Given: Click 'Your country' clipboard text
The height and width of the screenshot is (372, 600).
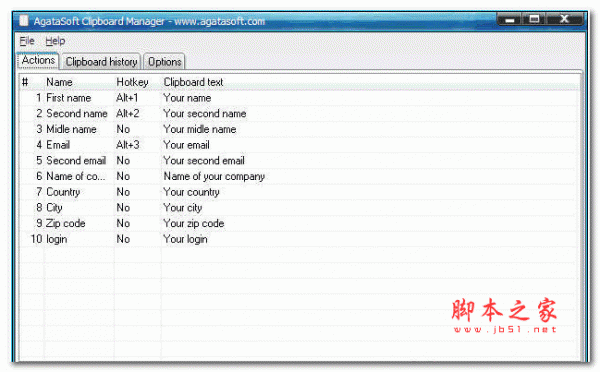Looking at the screenshot, I should (x=191, y=192).
